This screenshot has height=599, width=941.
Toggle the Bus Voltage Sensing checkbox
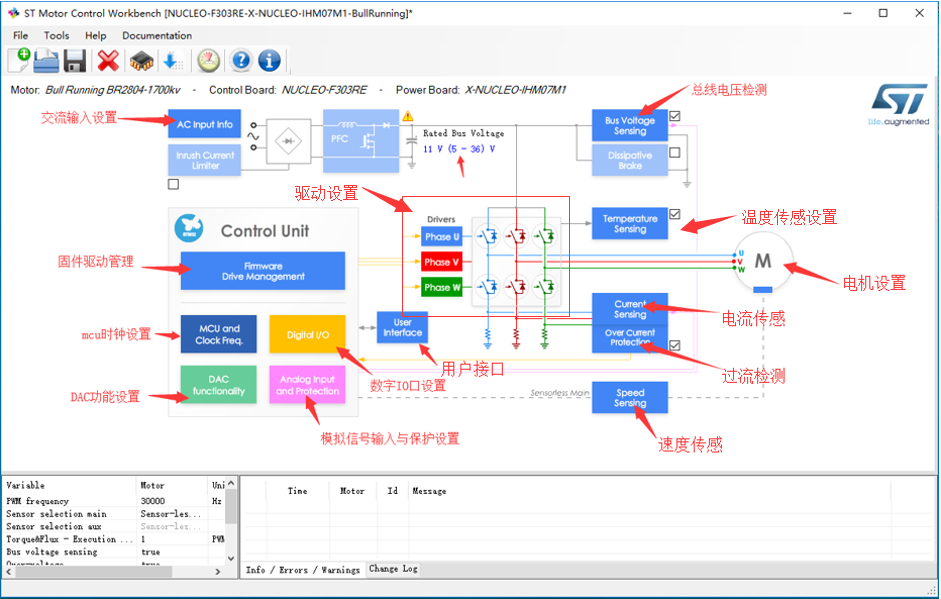675,116
